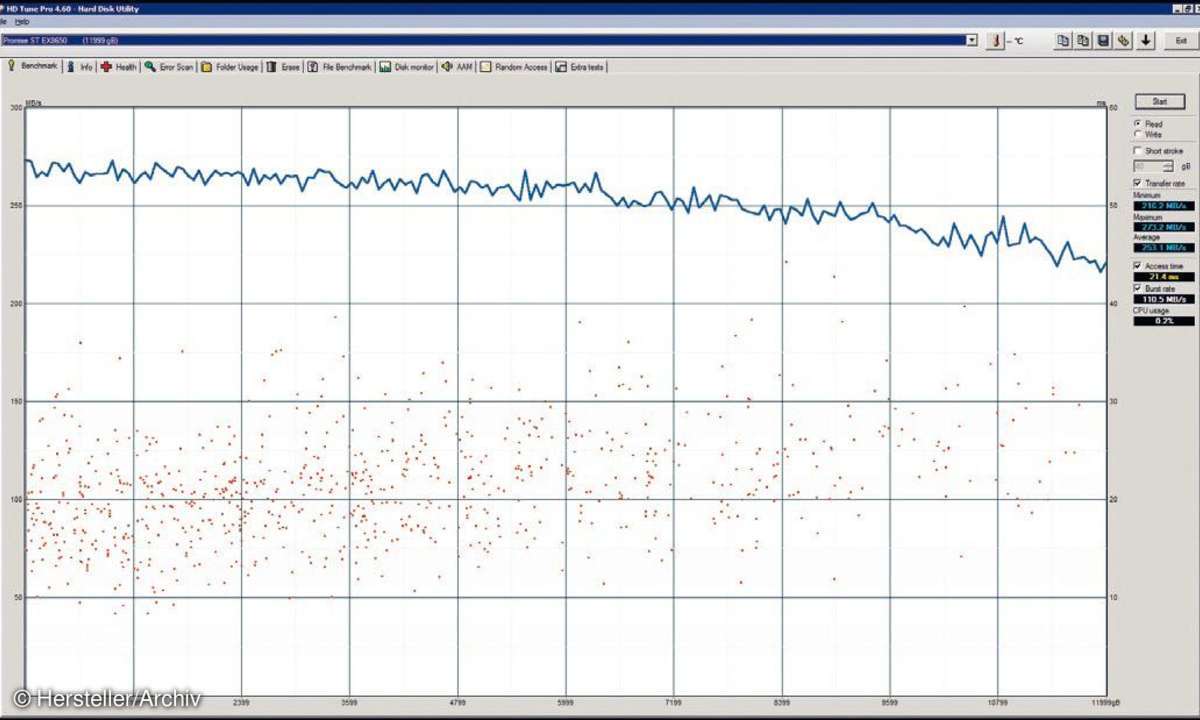The height and width of the screenshot is (720, 1200).
Task: Click the Minimum transfer rate value
Action: click(x=1164, y=205)
